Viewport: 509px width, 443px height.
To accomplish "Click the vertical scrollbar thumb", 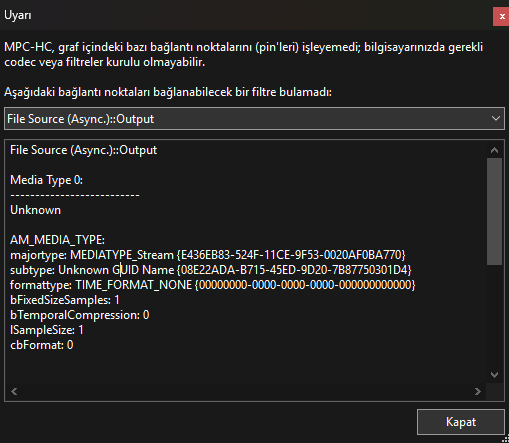I will 494,212.
